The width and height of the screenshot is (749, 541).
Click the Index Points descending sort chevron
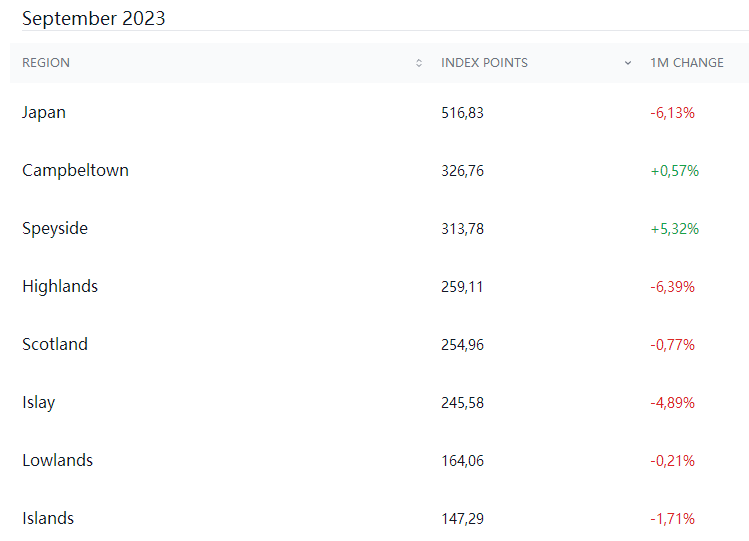tap(628, 63)
